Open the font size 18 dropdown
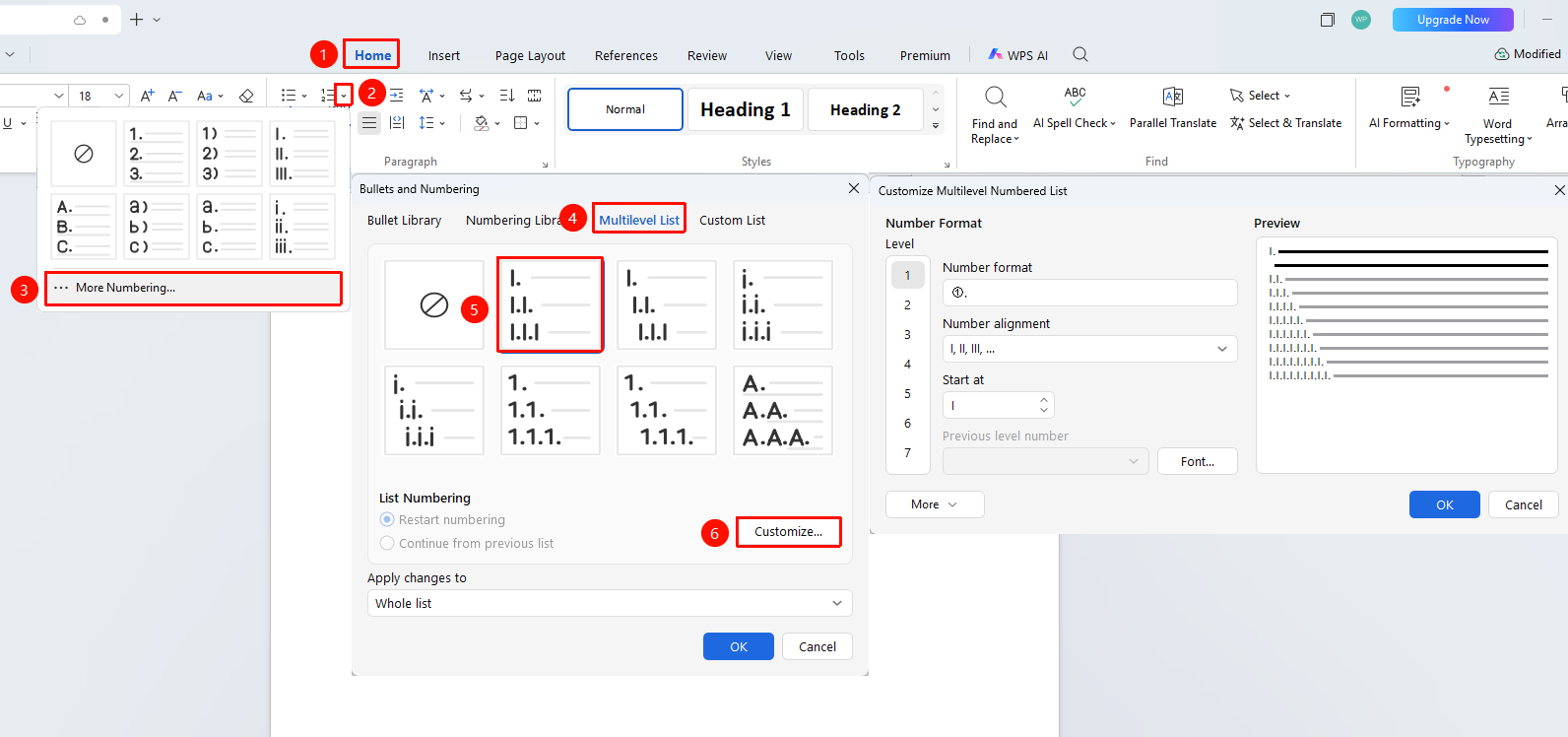 [119, 96]
